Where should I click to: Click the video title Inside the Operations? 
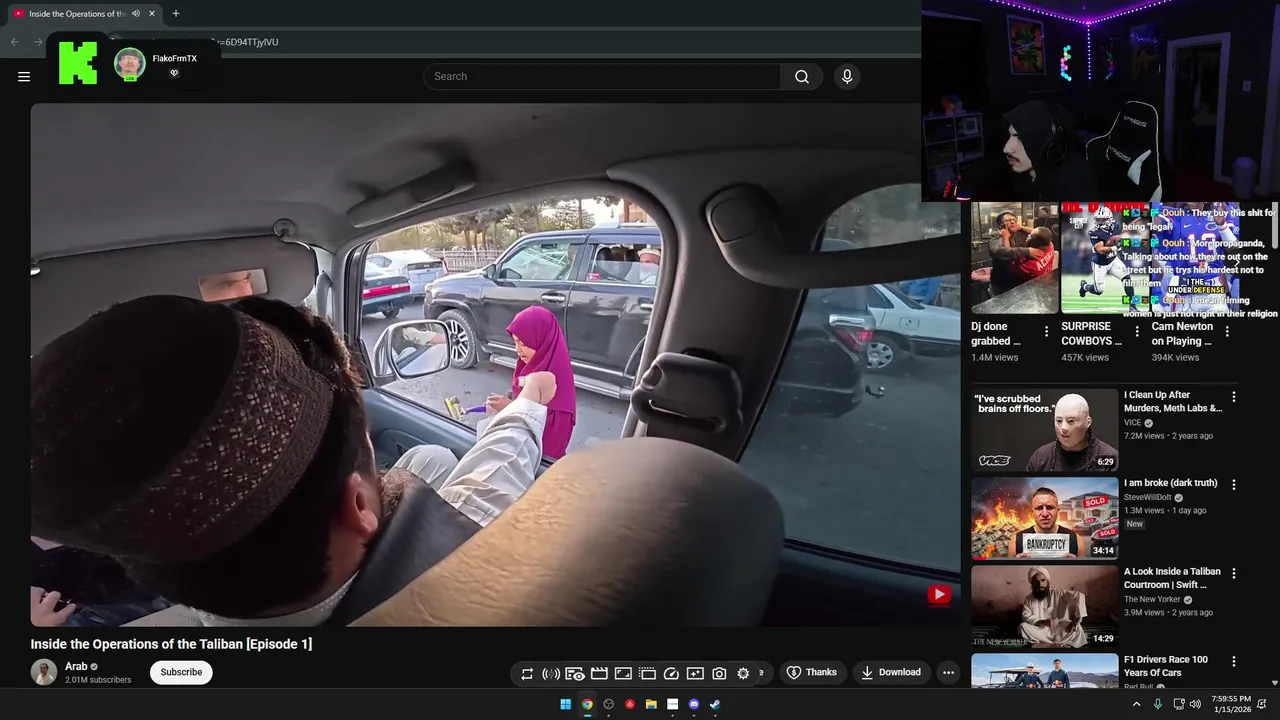[171, 644]
